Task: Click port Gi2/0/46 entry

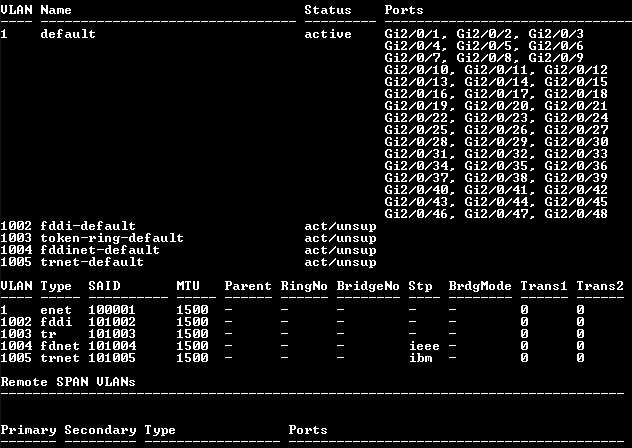Action: [x=416, y=214]
